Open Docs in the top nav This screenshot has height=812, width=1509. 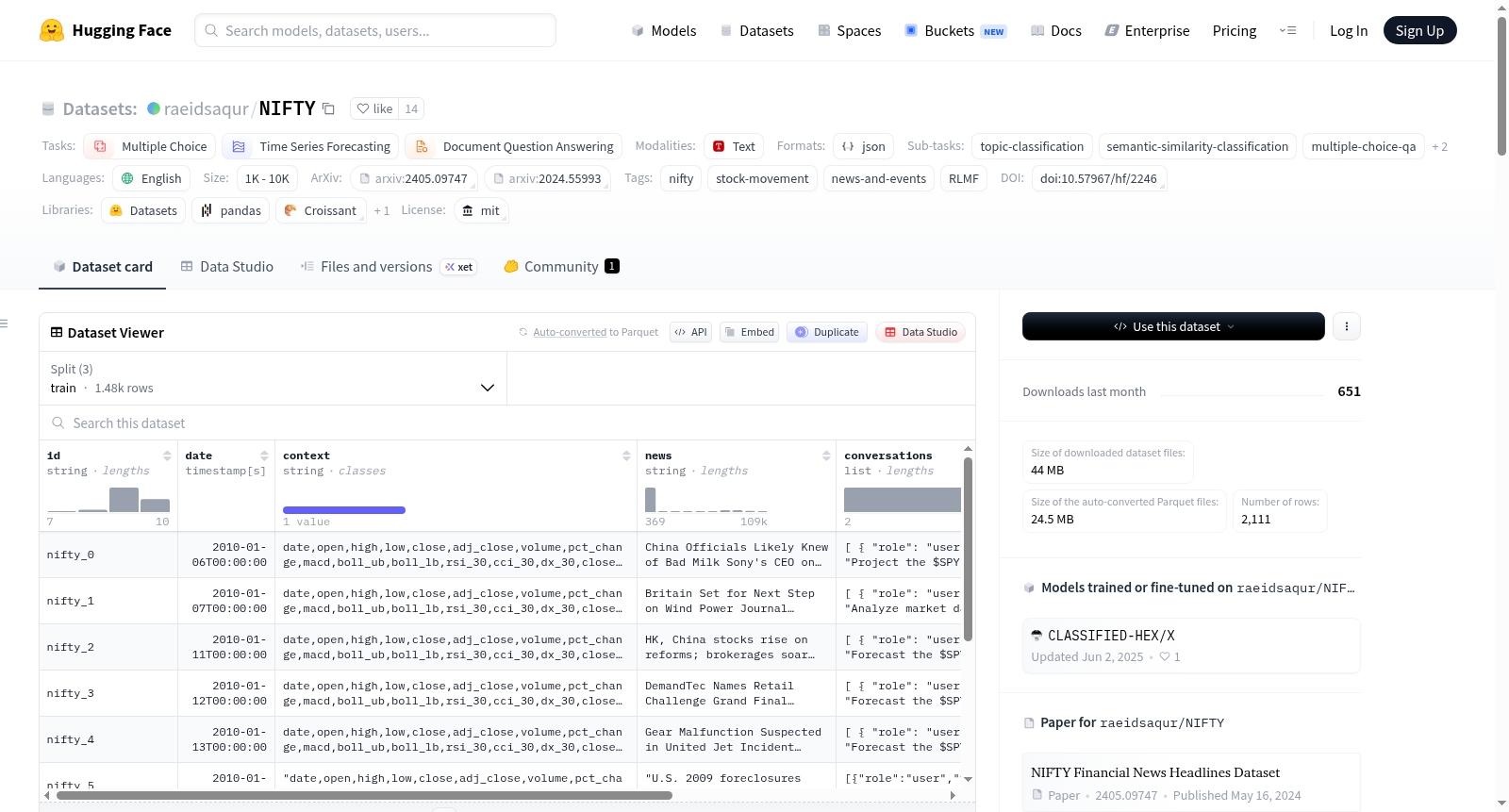(1056, 30)
